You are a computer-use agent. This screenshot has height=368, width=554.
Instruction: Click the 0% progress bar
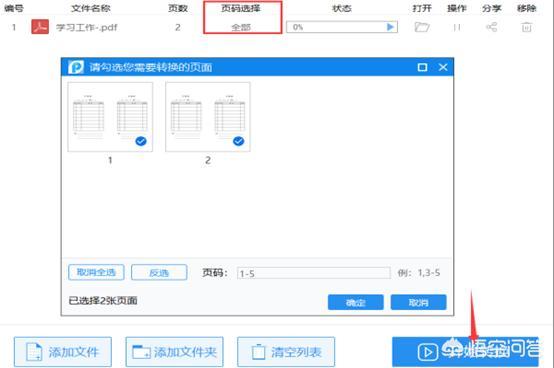pyautogui.click(x=342, y=27)
